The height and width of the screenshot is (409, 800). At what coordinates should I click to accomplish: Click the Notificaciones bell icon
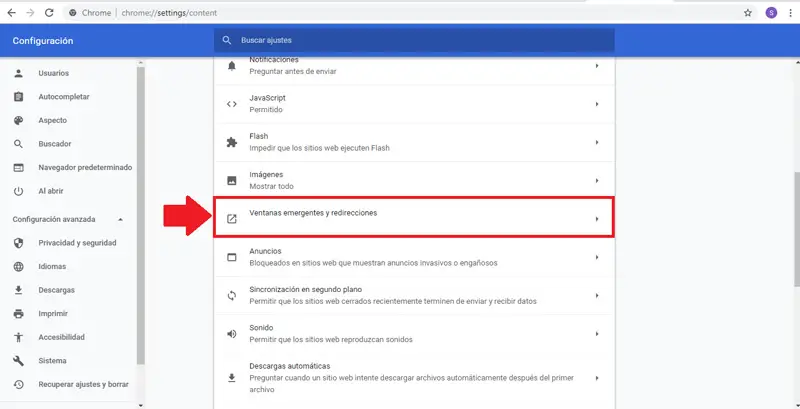(x=232, y=66)
